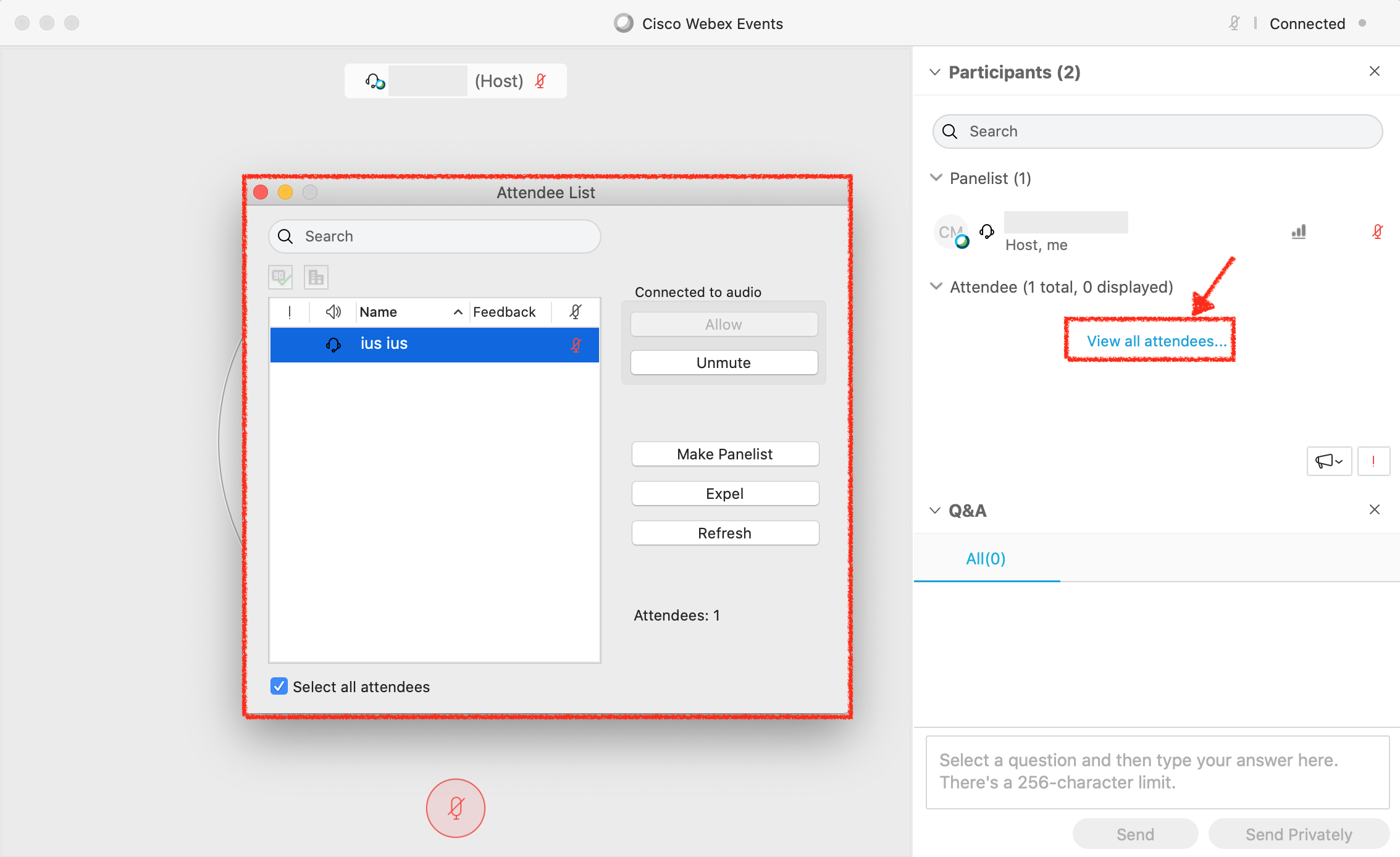1400x857 pixels.
Task: Click the panelist signal strength bars icon
Action: tap(1299, 232)
